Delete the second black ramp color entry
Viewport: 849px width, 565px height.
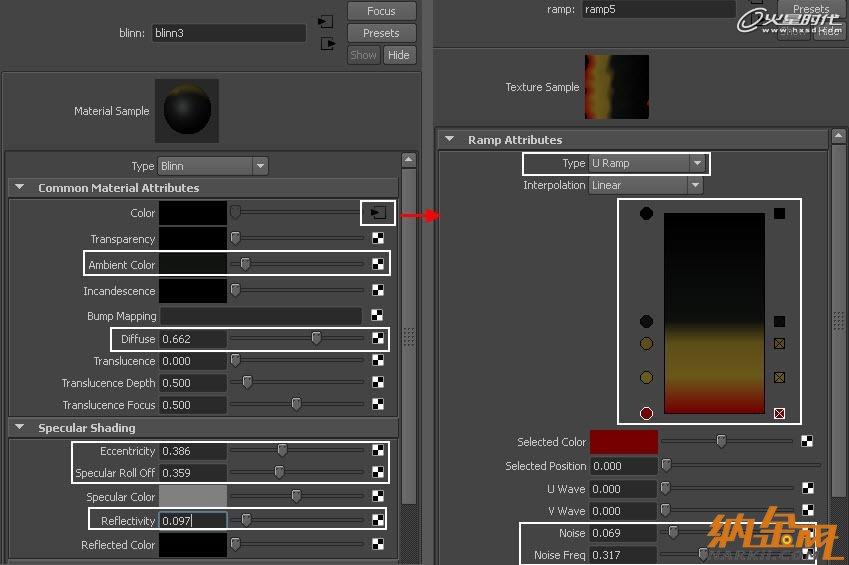click(779, 322)
